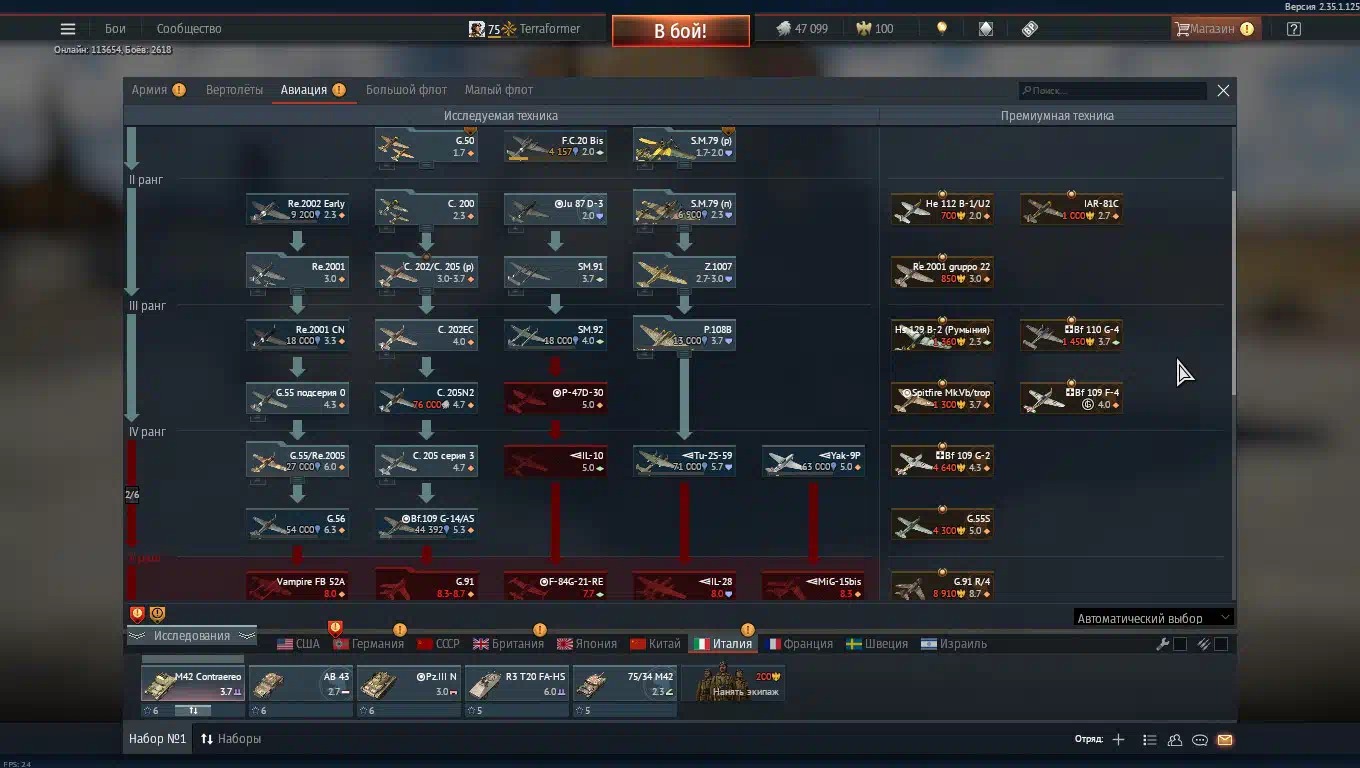Select the F.C.20 Bis aircraft card
This screenshot has height=768, width=1360.
click(555, 146)
